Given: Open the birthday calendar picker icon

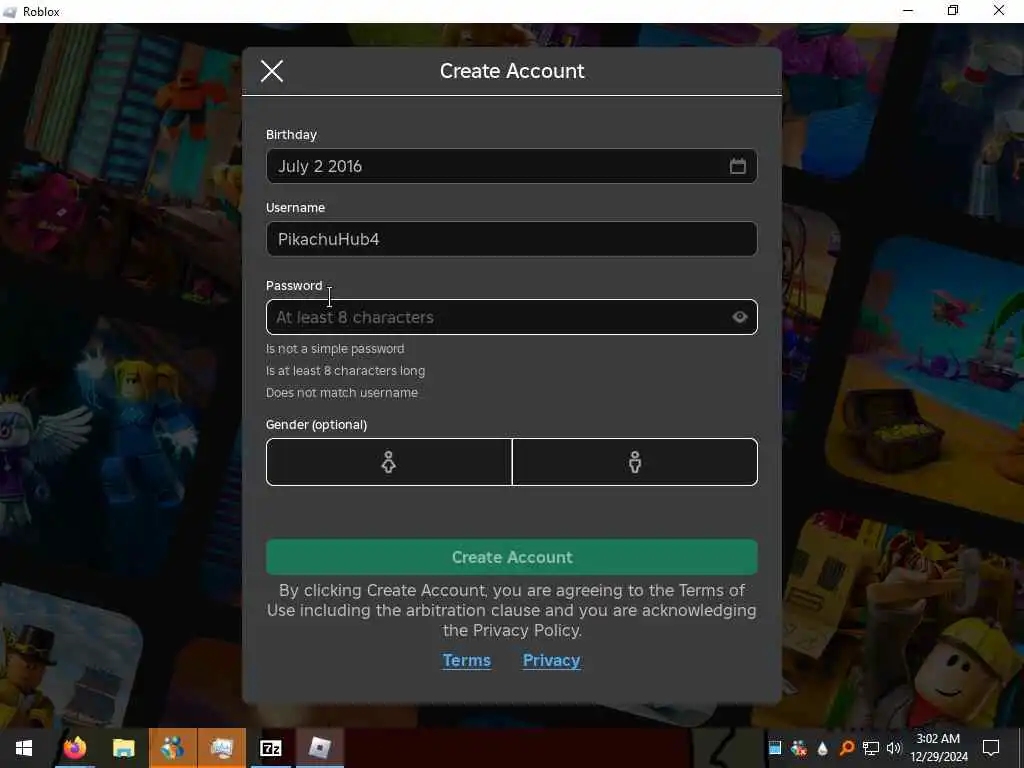Looking at the screenshot, I should [x=737, y=166].
